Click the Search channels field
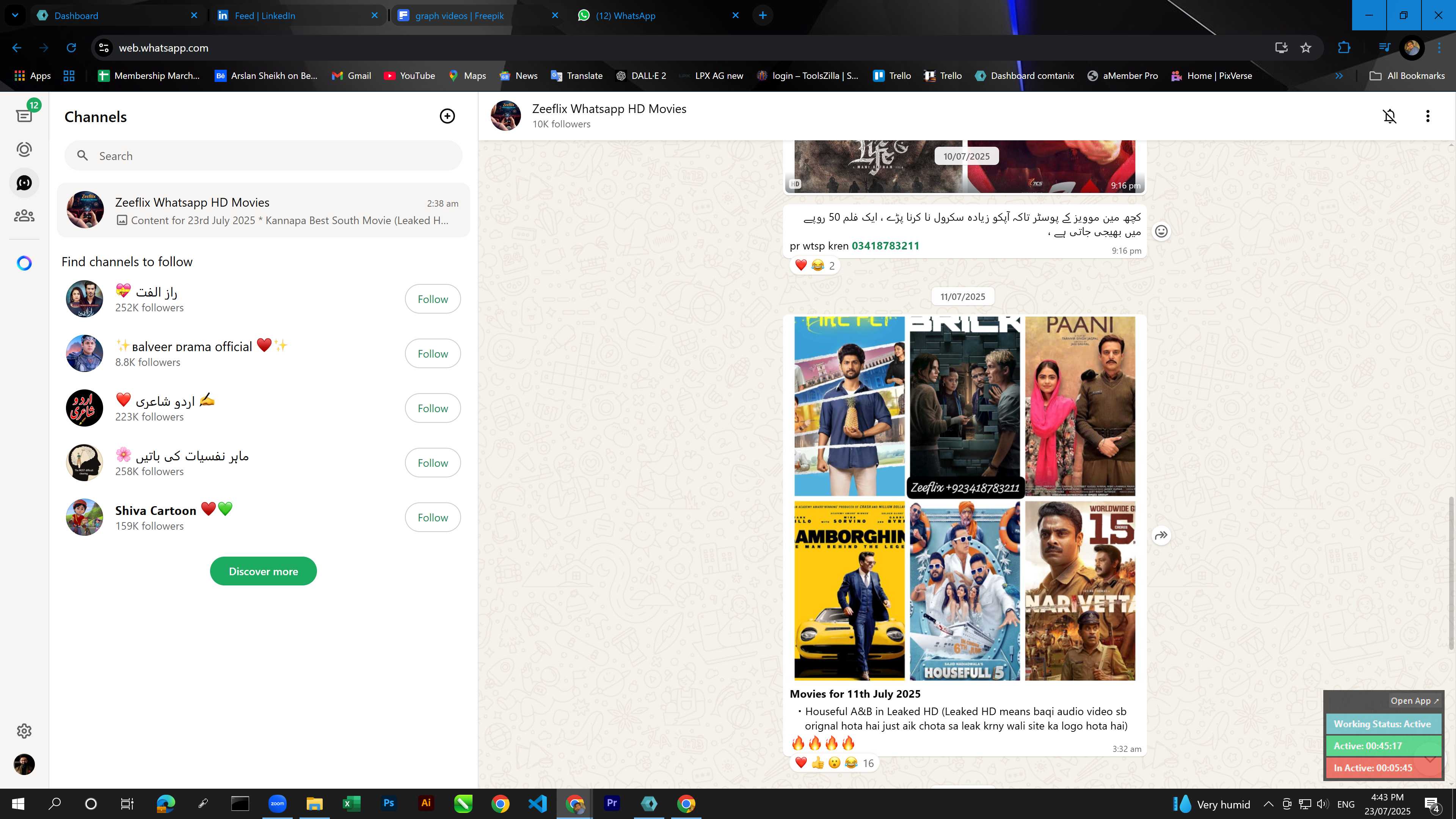The height and width of the screenshot is (819, 1456). [264, 155]
